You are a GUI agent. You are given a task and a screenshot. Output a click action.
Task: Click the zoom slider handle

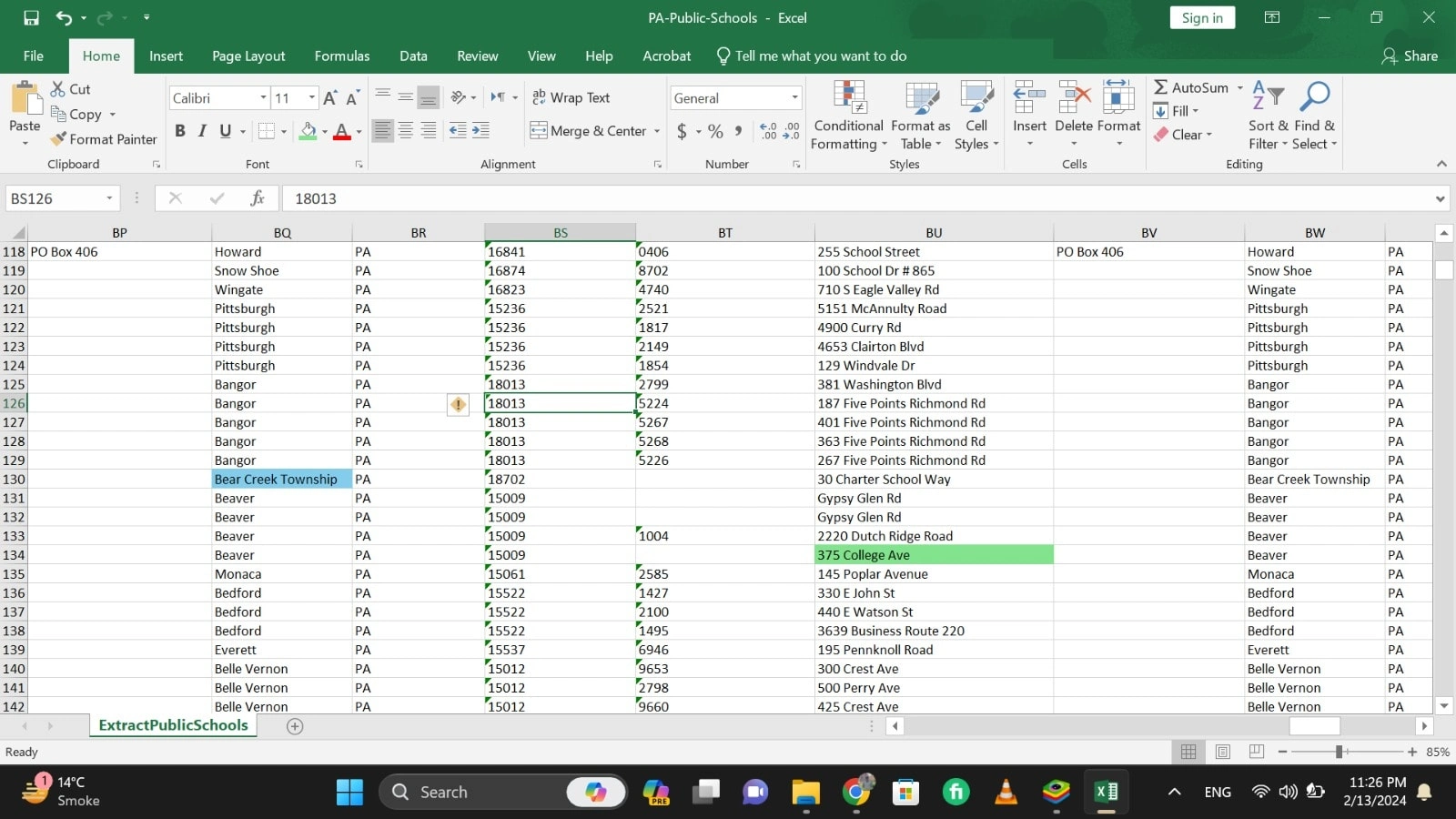click(x=1340, y=752)
